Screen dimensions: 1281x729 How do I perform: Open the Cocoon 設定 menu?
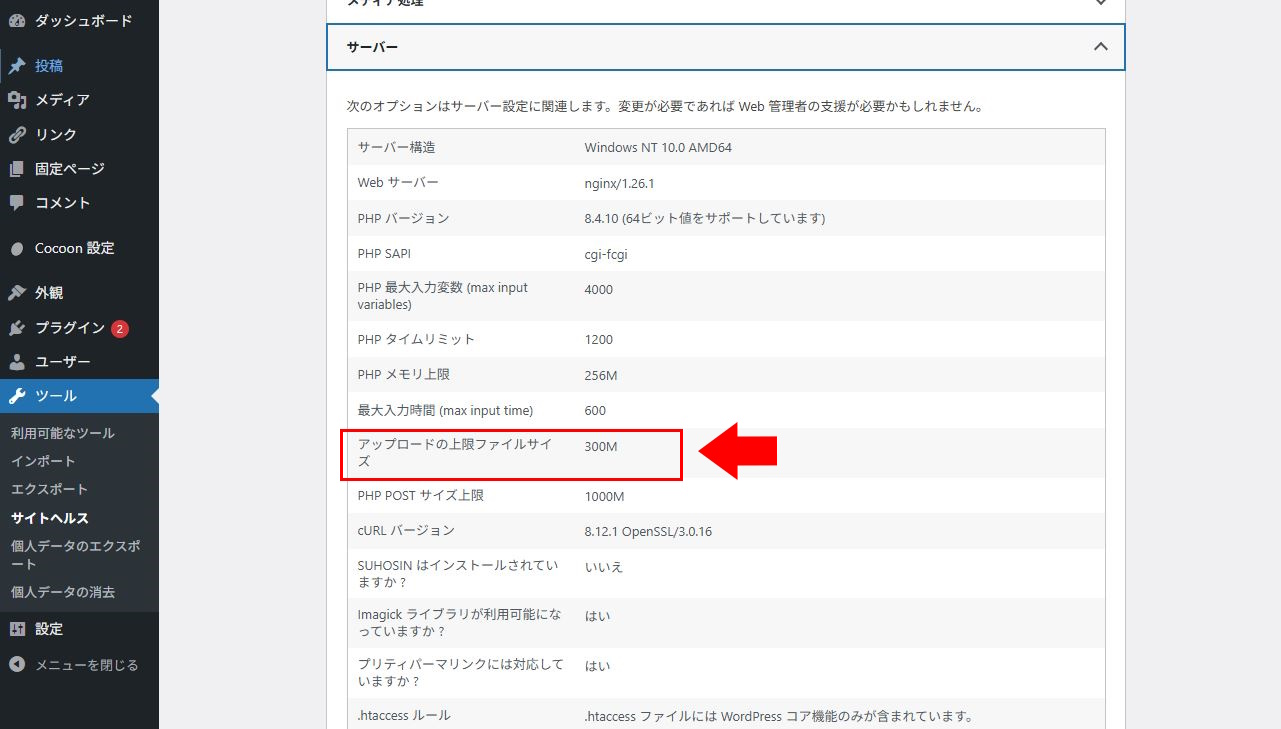tap(74, 248)
